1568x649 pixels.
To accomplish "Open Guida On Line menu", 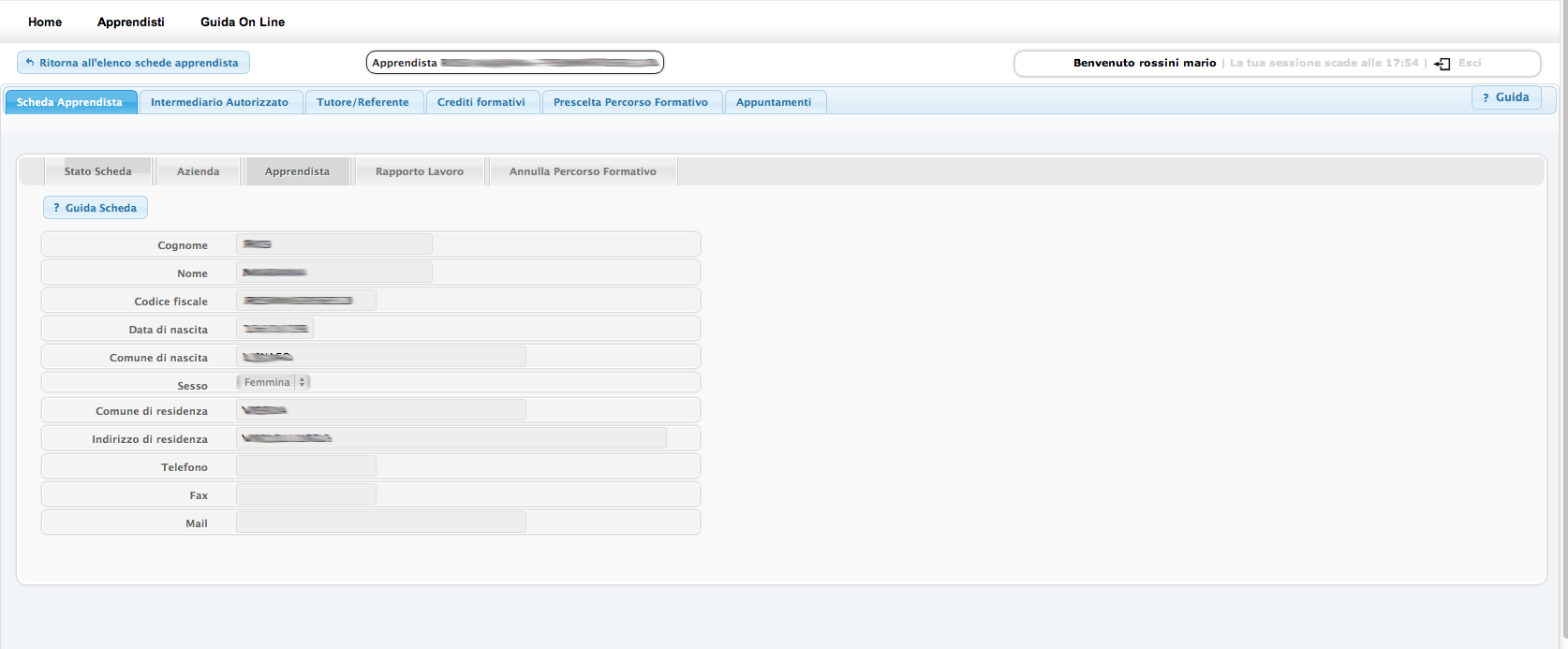I will (243, 22).
